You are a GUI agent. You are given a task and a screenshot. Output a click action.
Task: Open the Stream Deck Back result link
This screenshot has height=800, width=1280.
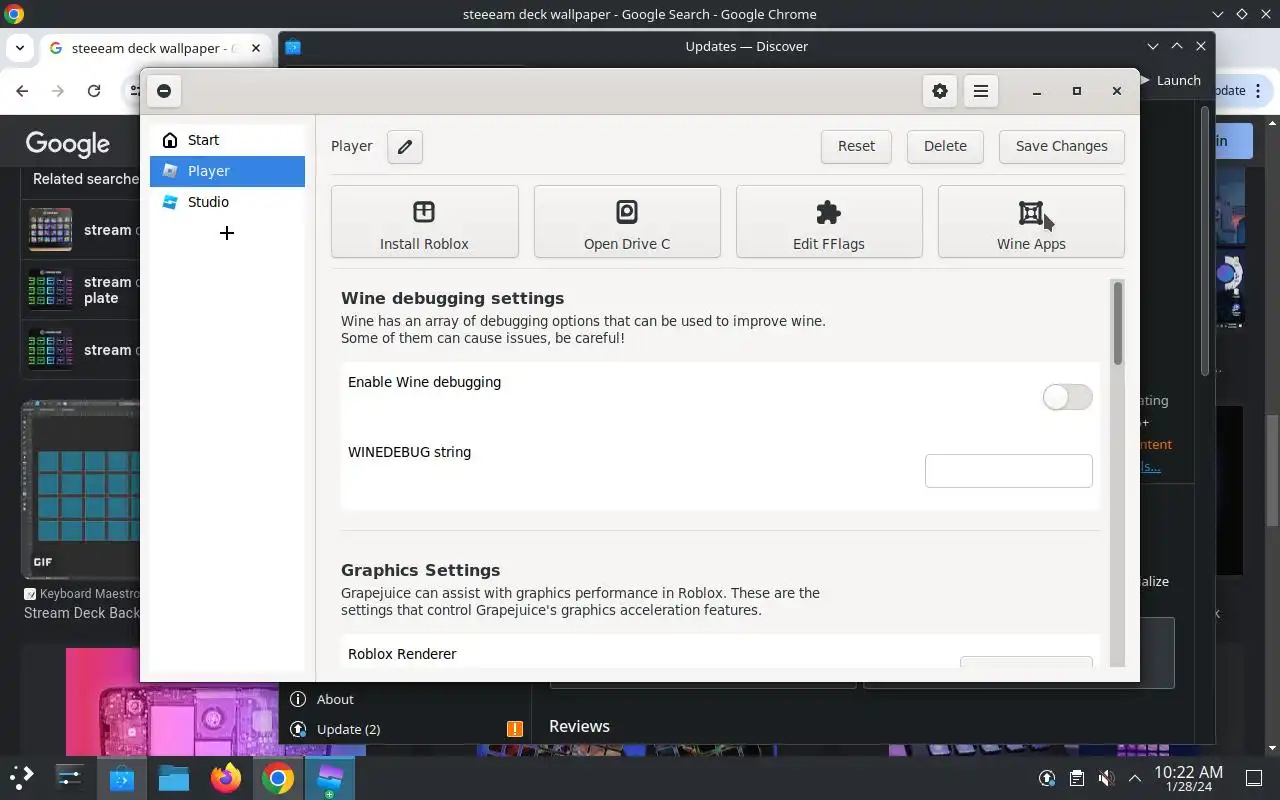tap(82, 613)
